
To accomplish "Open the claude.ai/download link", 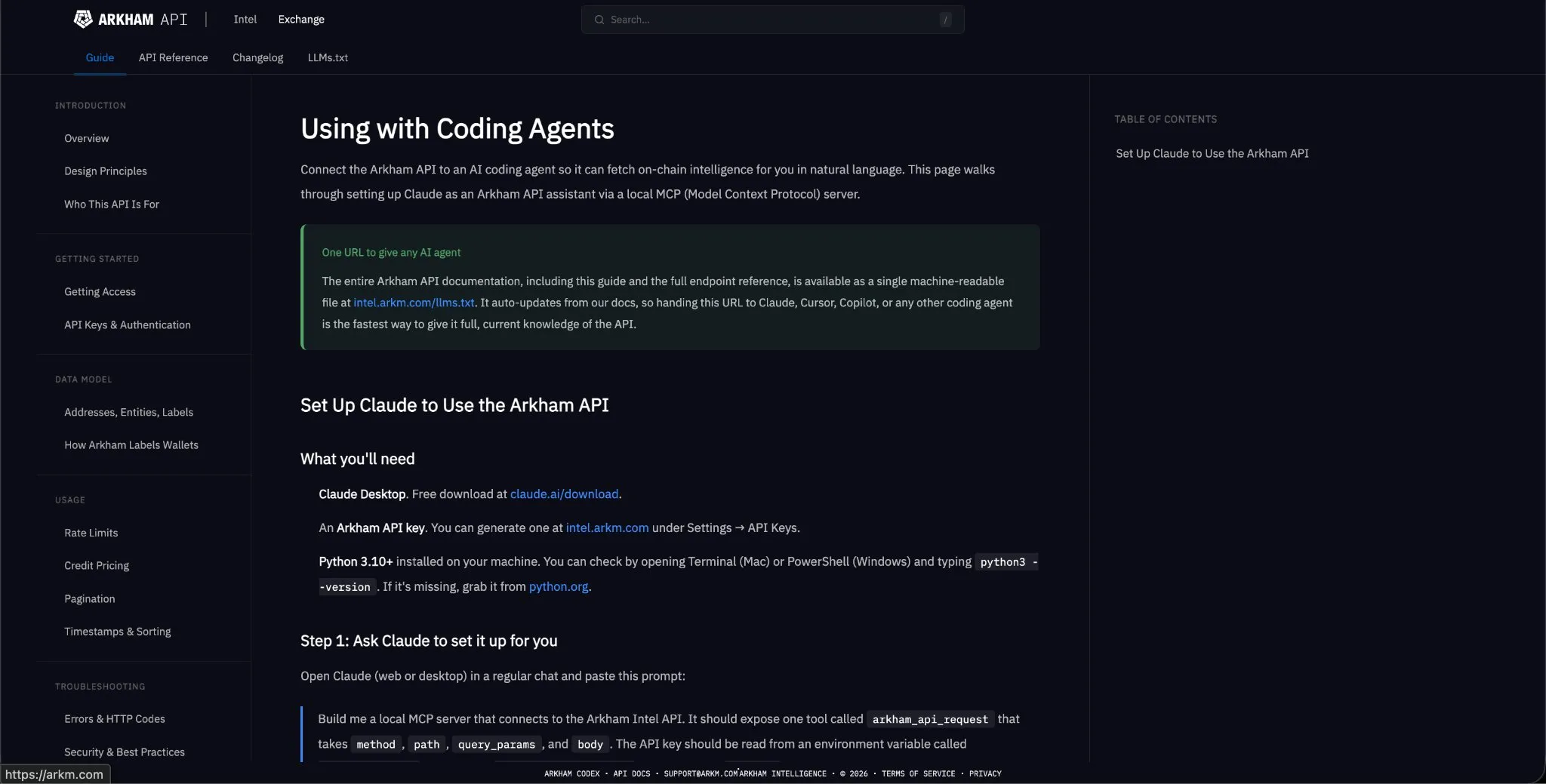I will point(564,494).
